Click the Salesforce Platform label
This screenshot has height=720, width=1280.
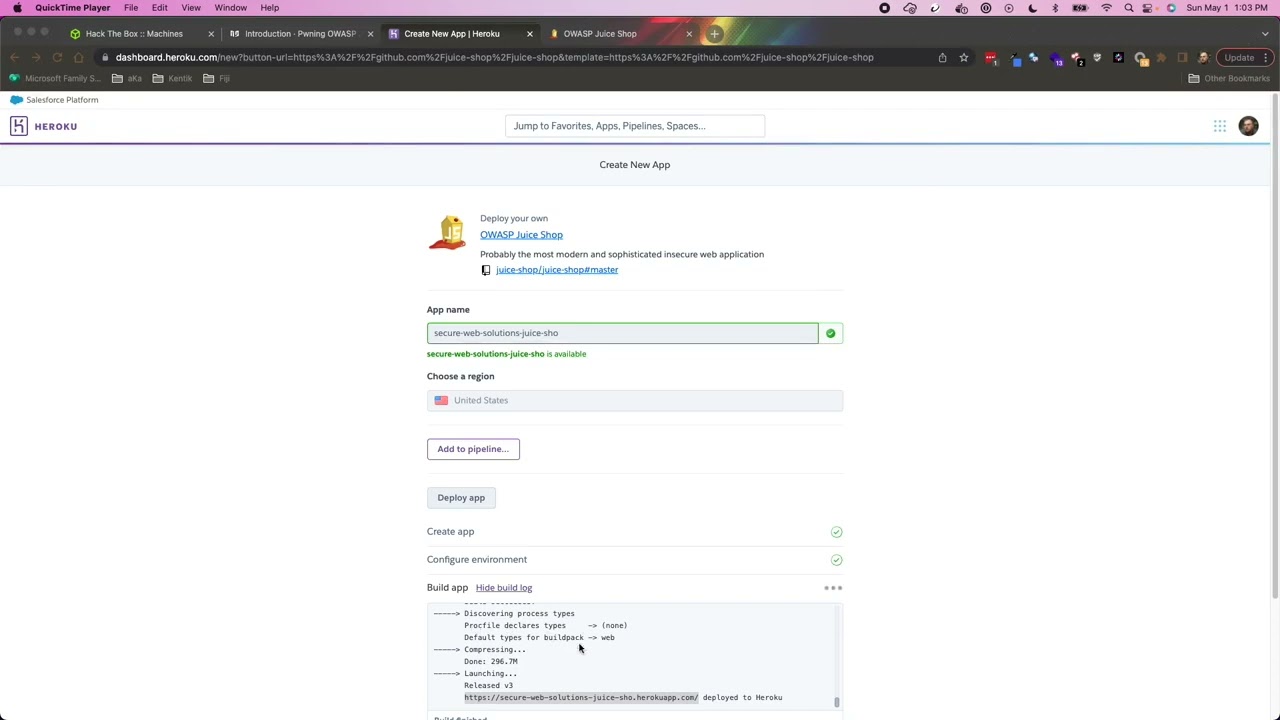coord(62,100)
